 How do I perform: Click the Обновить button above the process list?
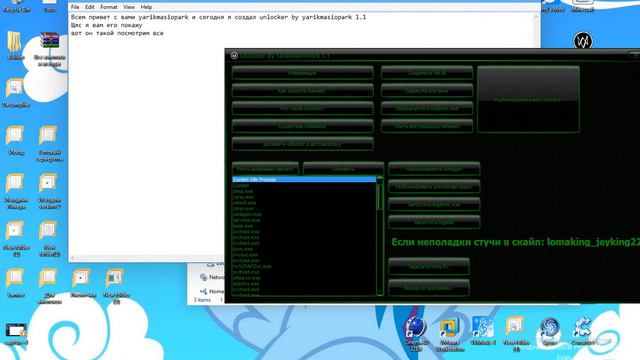point(343,169)
